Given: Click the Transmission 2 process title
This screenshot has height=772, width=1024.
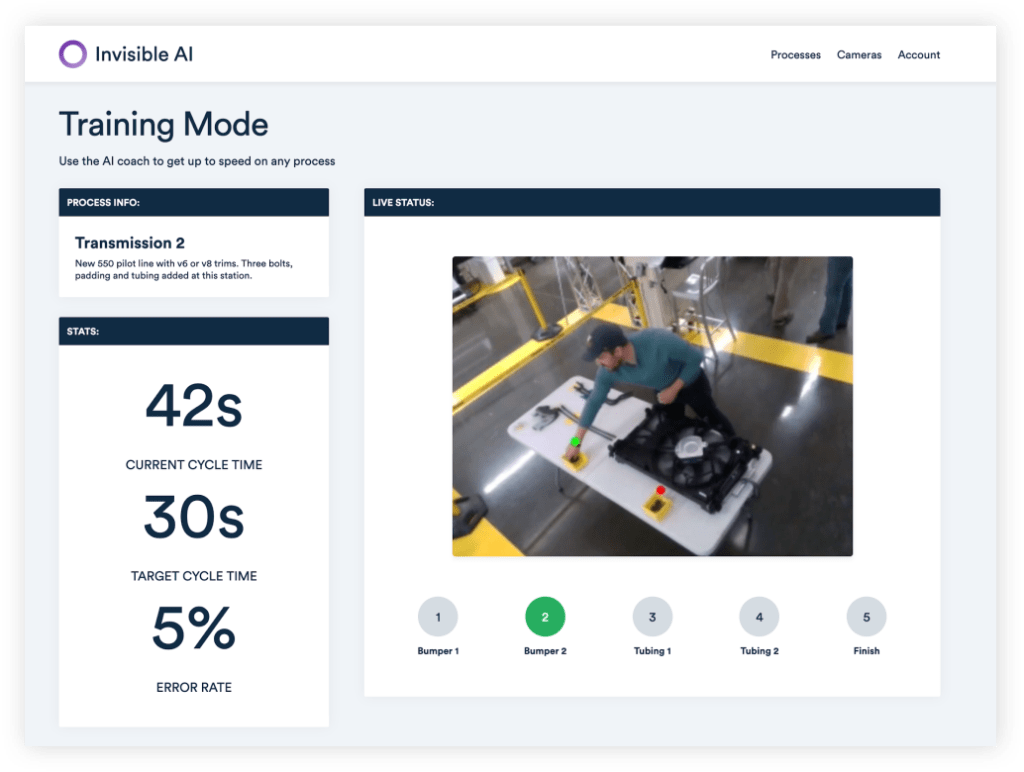Looking at the screenshot, I should click(x=130, y=243).
